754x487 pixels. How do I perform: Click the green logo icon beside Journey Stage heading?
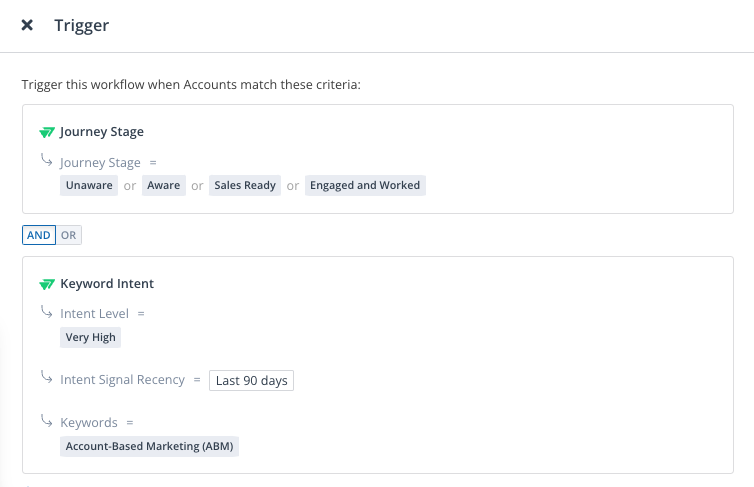(x=47, y=132)
